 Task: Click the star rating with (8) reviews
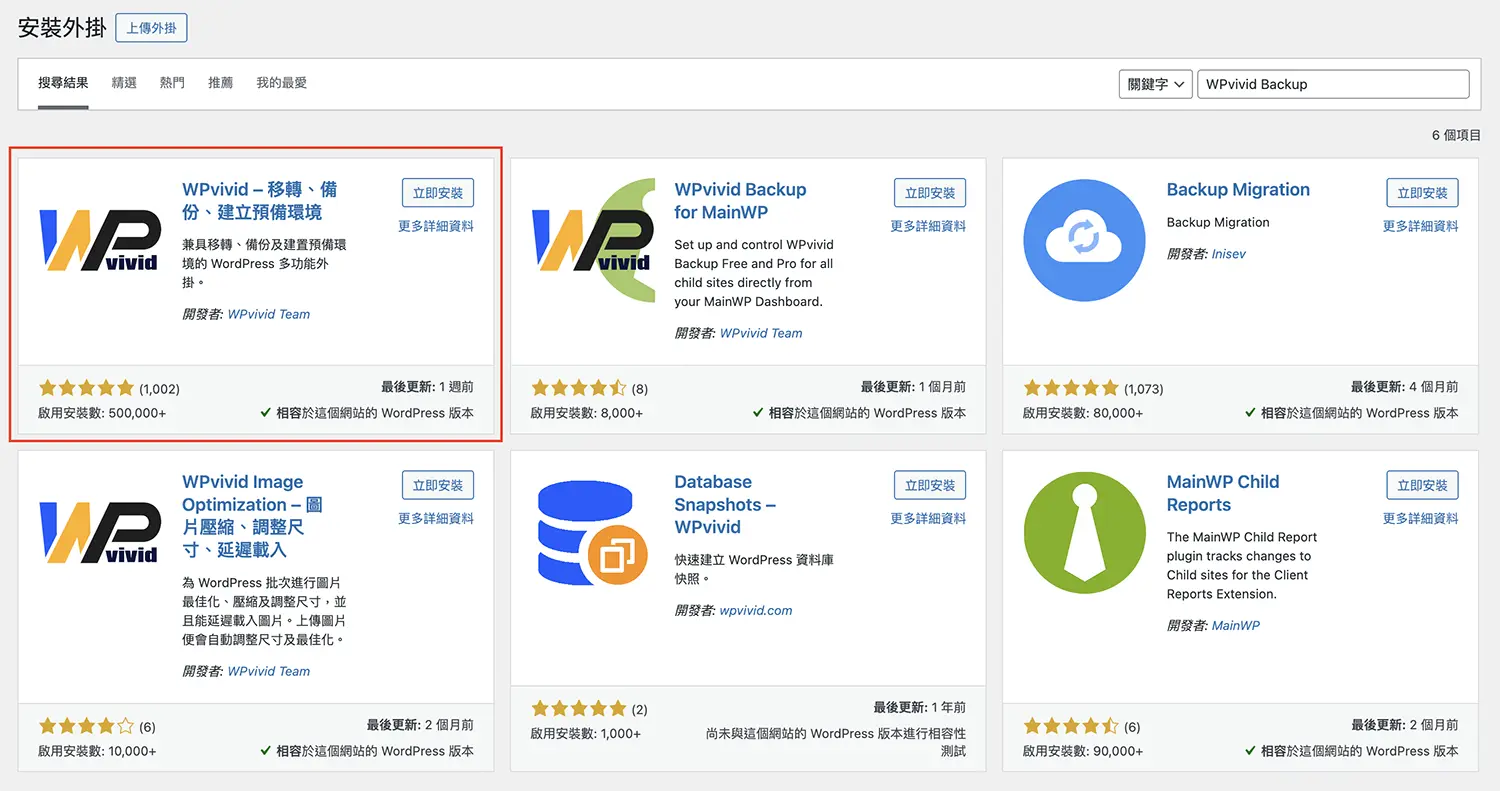click(579, 388)
